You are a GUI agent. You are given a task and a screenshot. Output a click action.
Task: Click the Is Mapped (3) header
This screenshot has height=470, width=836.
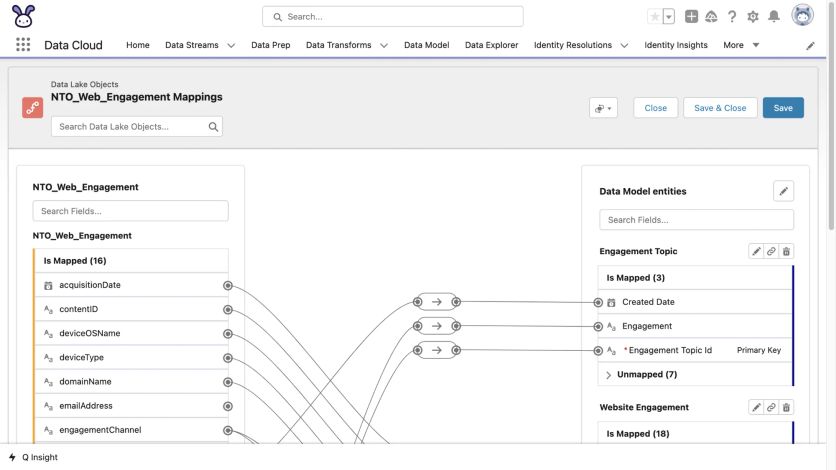pyautogui.click(x=695, y=278)
